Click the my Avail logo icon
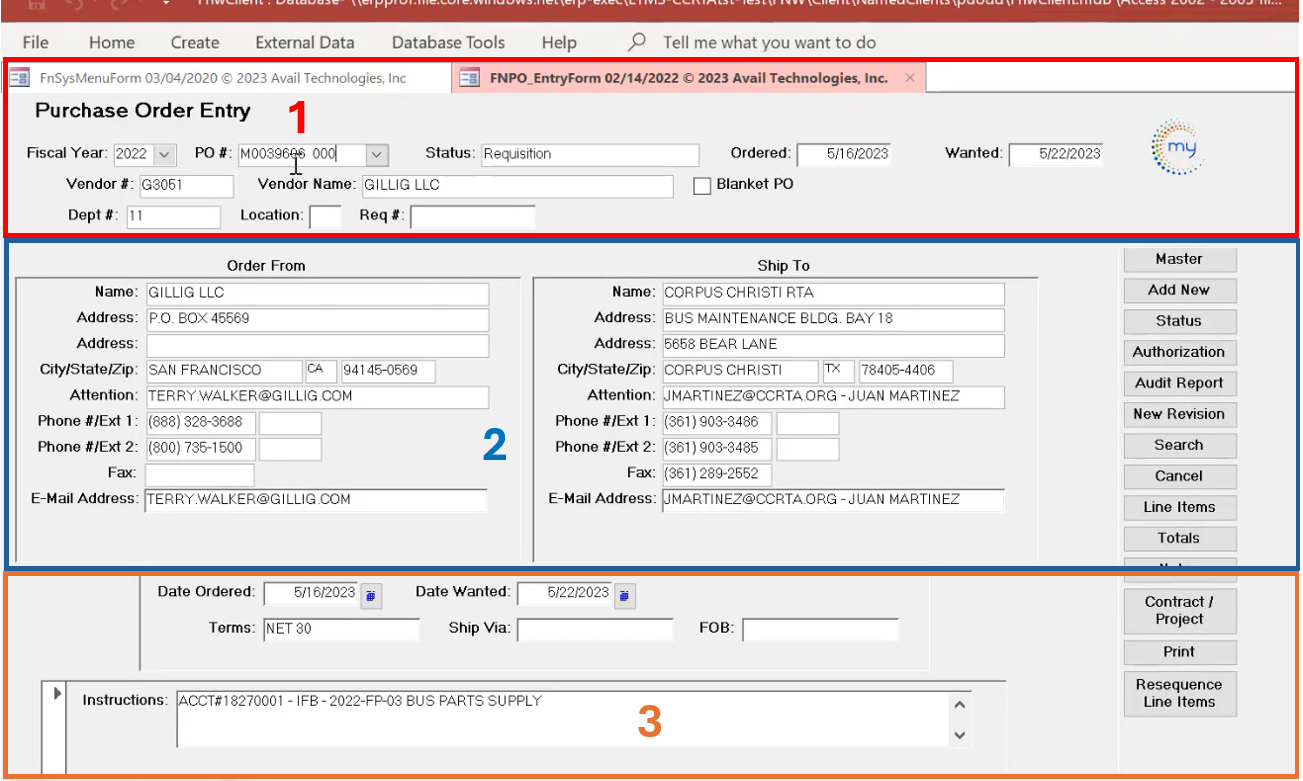The height and width of the screenshot is (781, 1303). (1177, 148)
